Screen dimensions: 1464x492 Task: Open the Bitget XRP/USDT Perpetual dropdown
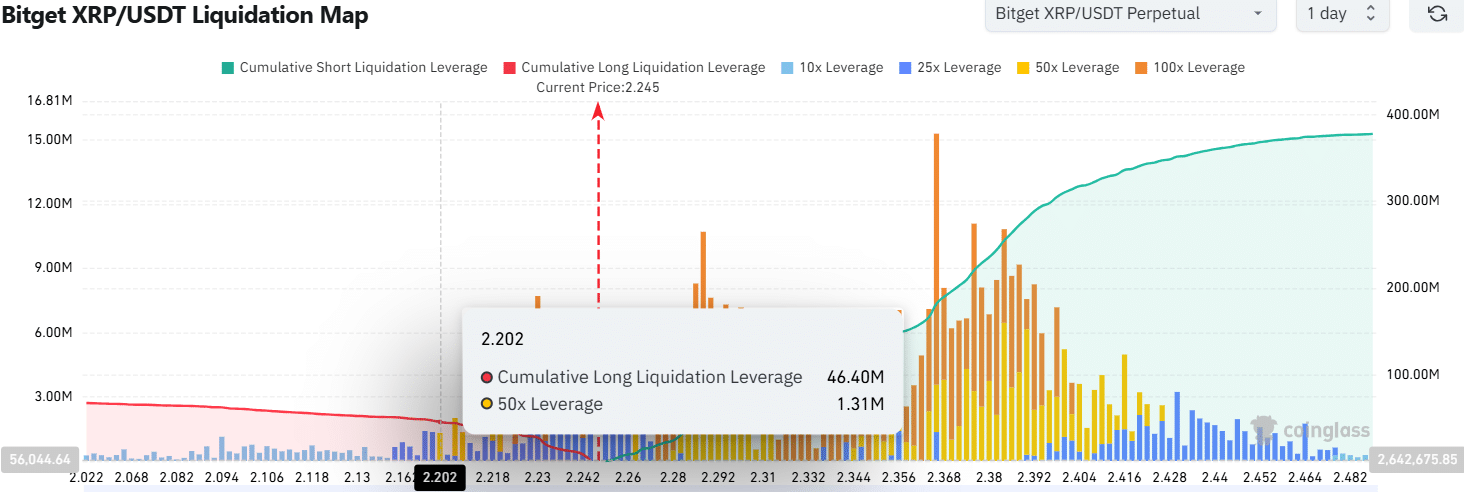pyautogui.click(x=1128, y=14)
